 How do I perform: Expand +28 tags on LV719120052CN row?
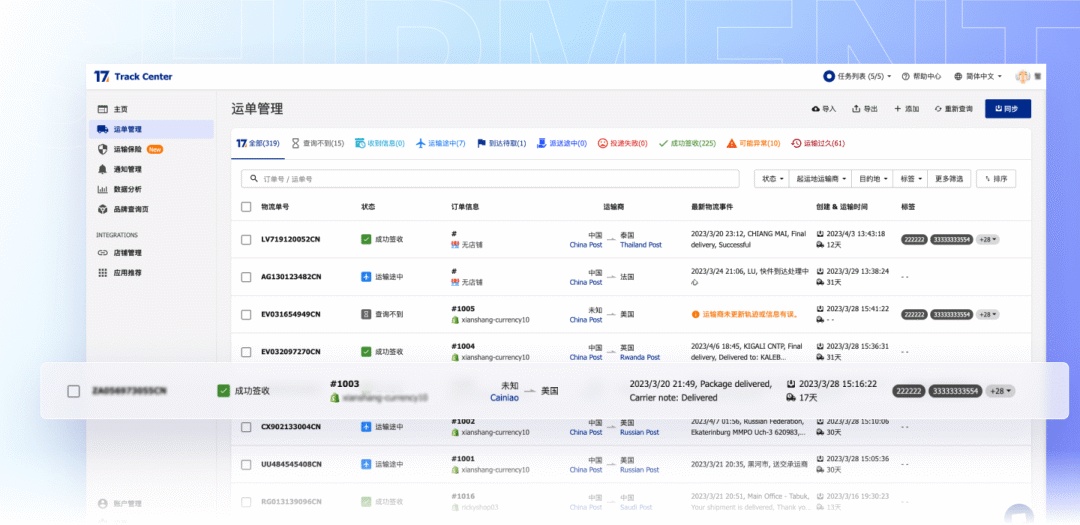coord(988,239)
